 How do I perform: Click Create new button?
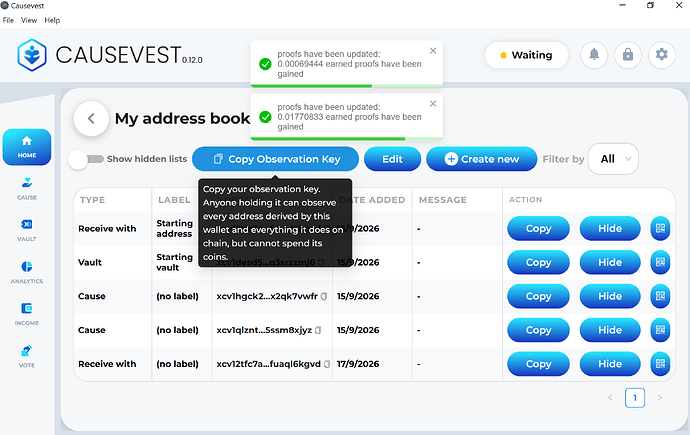pos(481,159)
